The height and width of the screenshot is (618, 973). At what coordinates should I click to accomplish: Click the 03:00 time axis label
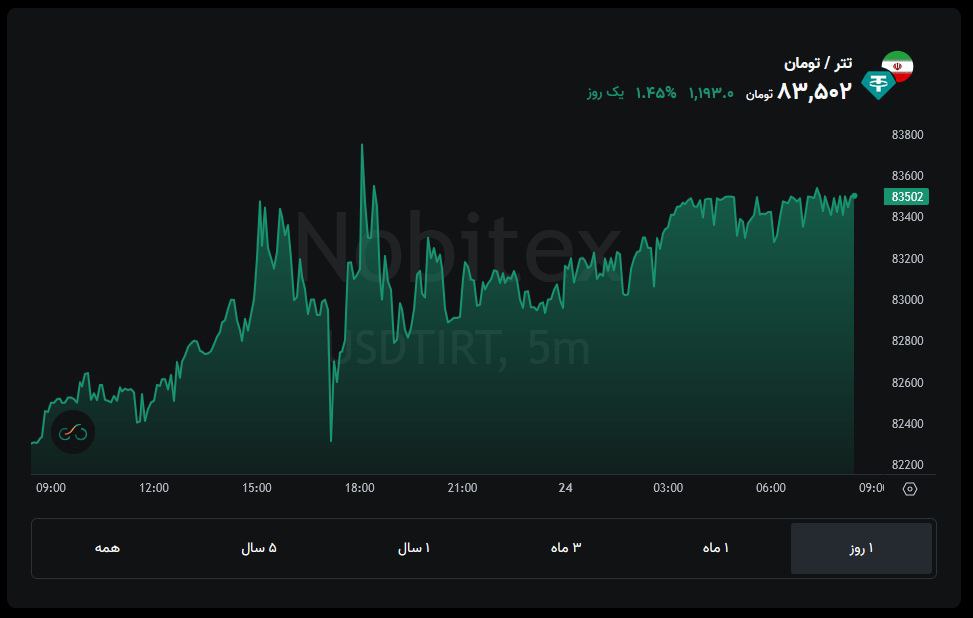[668, 488]
